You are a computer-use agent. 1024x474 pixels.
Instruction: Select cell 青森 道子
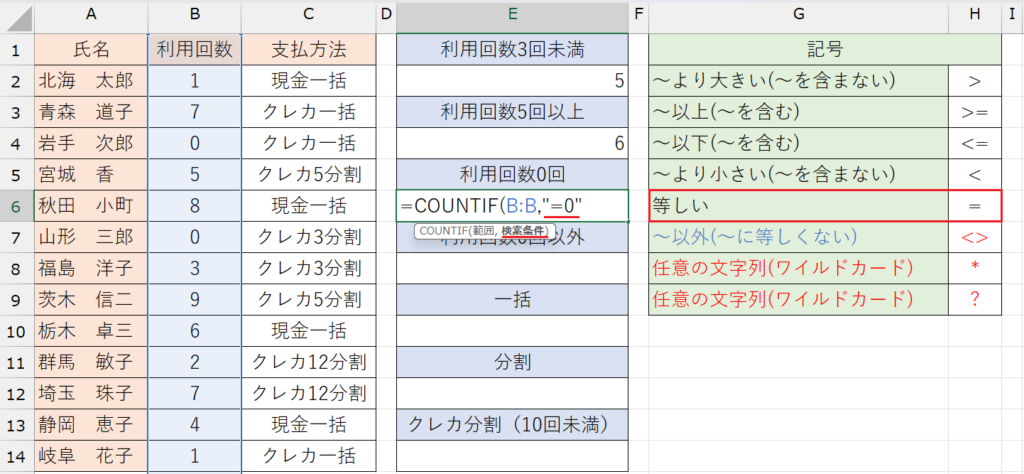click(91, 112)
